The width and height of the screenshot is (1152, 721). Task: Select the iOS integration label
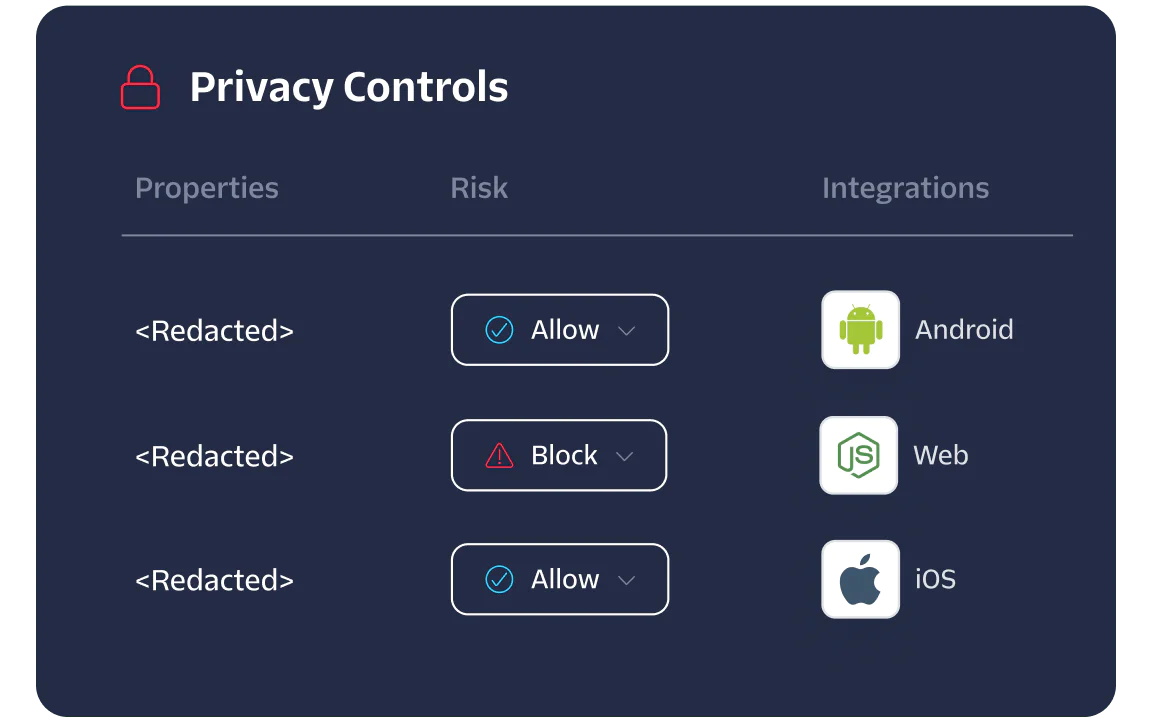point(935,580)
